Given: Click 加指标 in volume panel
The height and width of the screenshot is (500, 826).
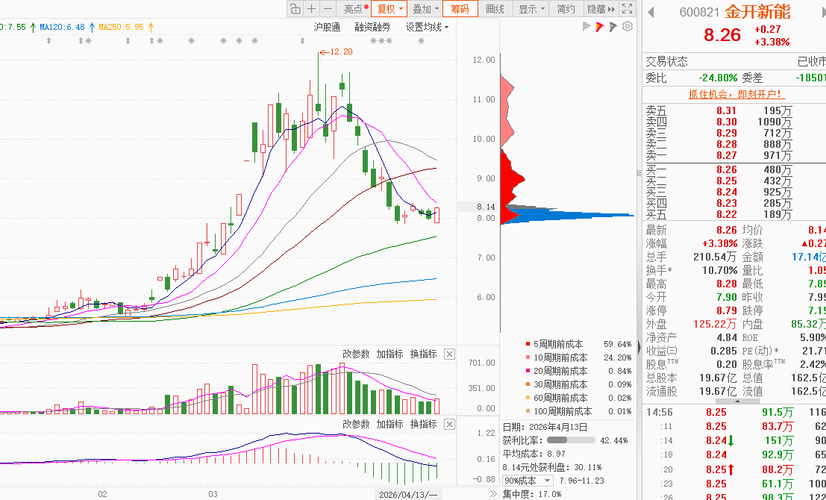Looking at the screenshot, I should [390, 354].
